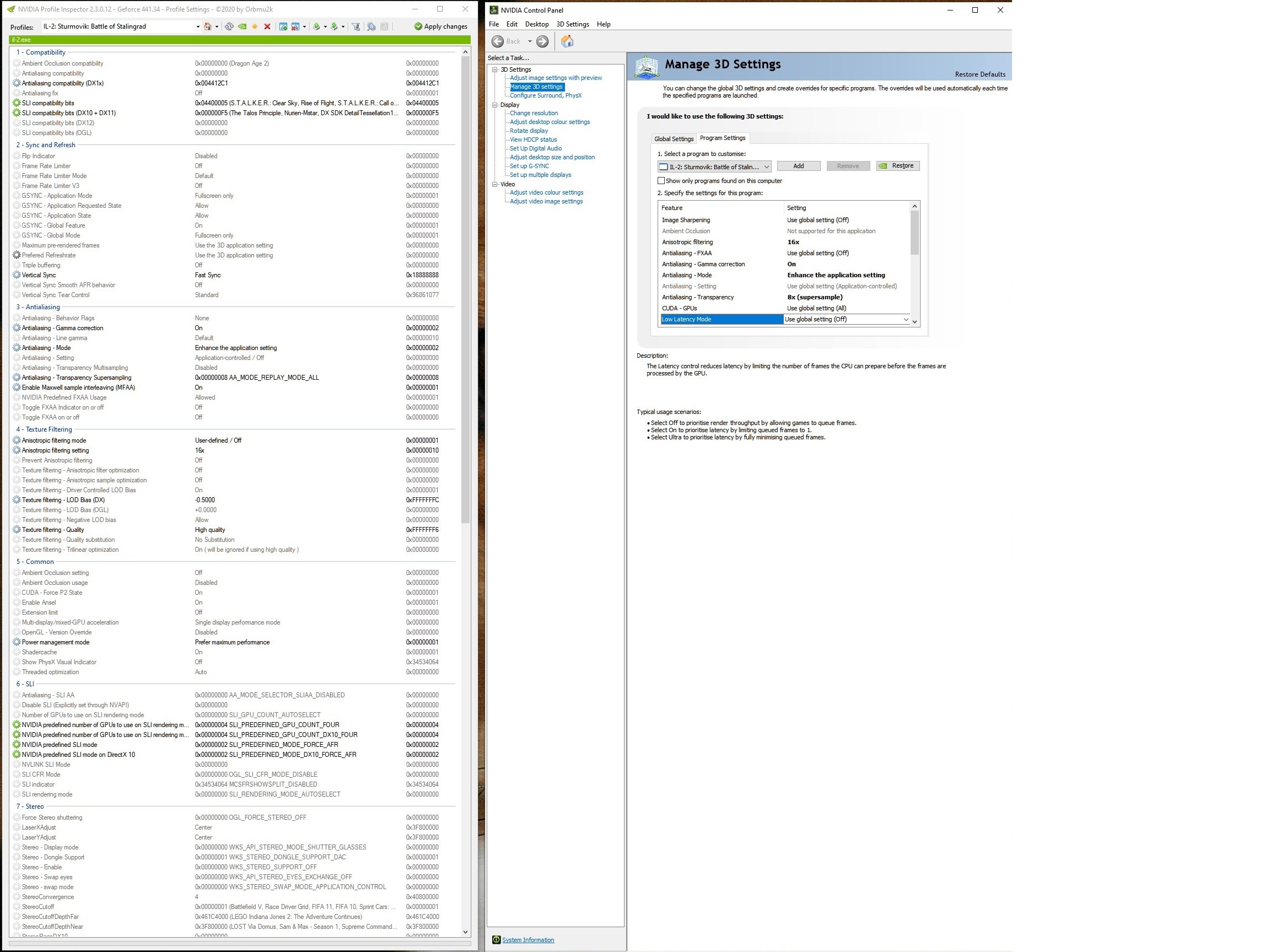Check Show only programs found on this computer
The height and width of the screenshot is (952, 1270).
click(x=661, y=181)
